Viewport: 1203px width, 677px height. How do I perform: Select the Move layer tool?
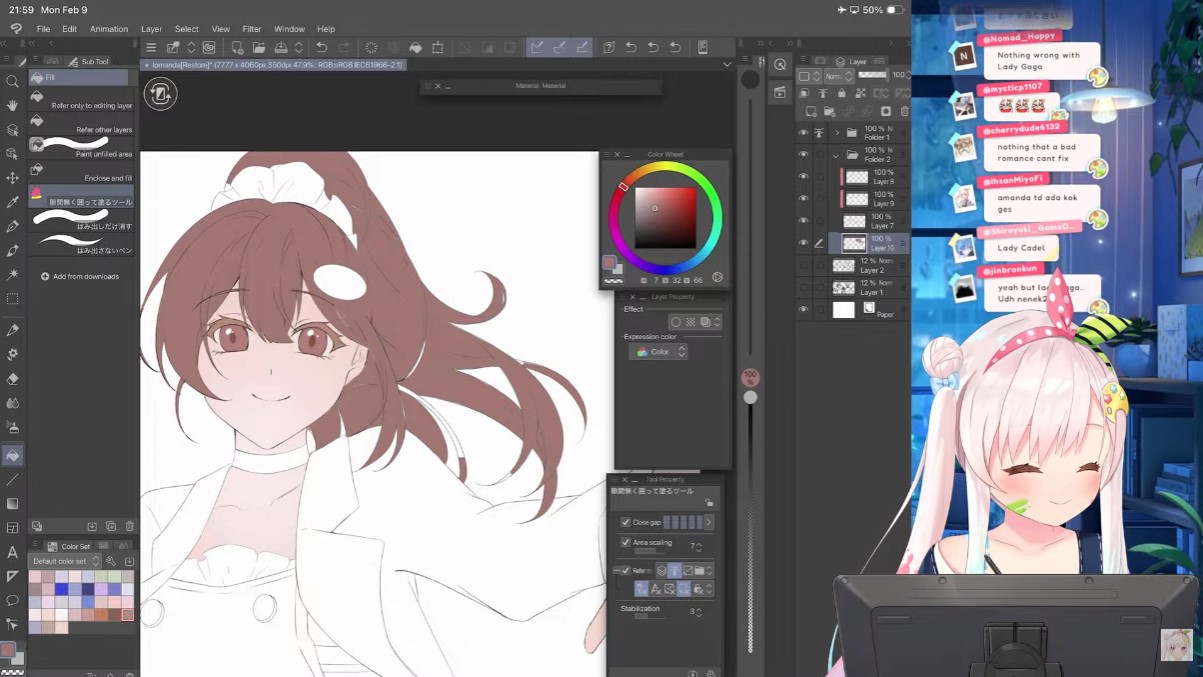[x=12, y=178]
